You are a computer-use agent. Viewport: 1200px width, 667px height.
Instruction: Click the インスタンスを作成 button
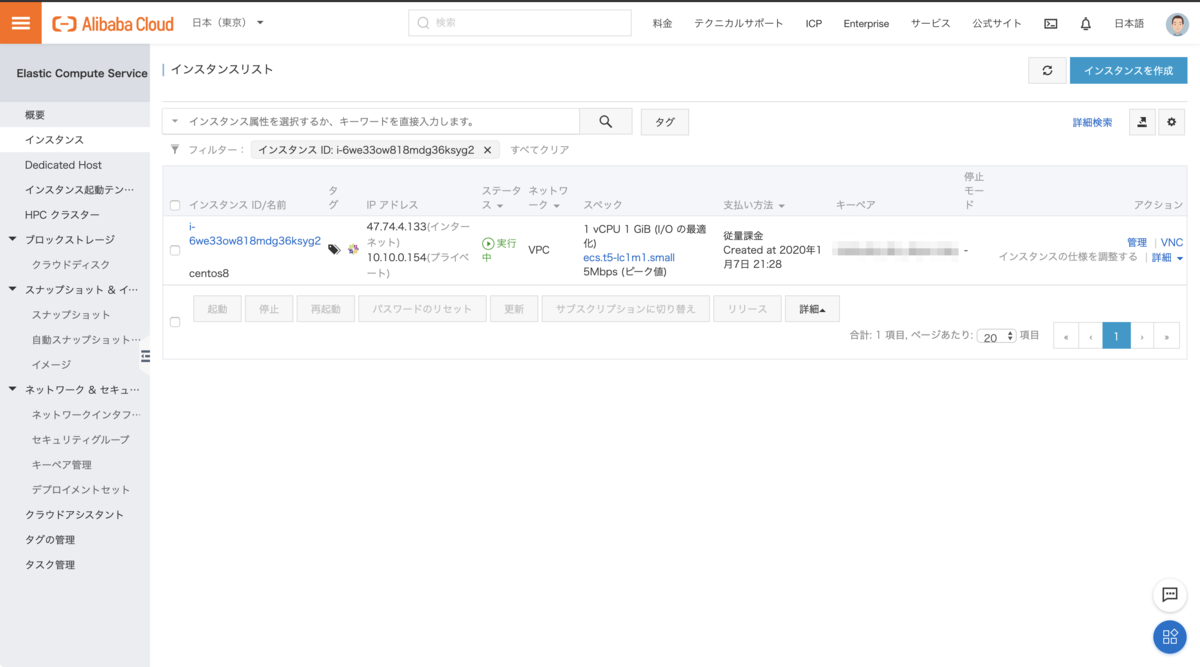1128,70
